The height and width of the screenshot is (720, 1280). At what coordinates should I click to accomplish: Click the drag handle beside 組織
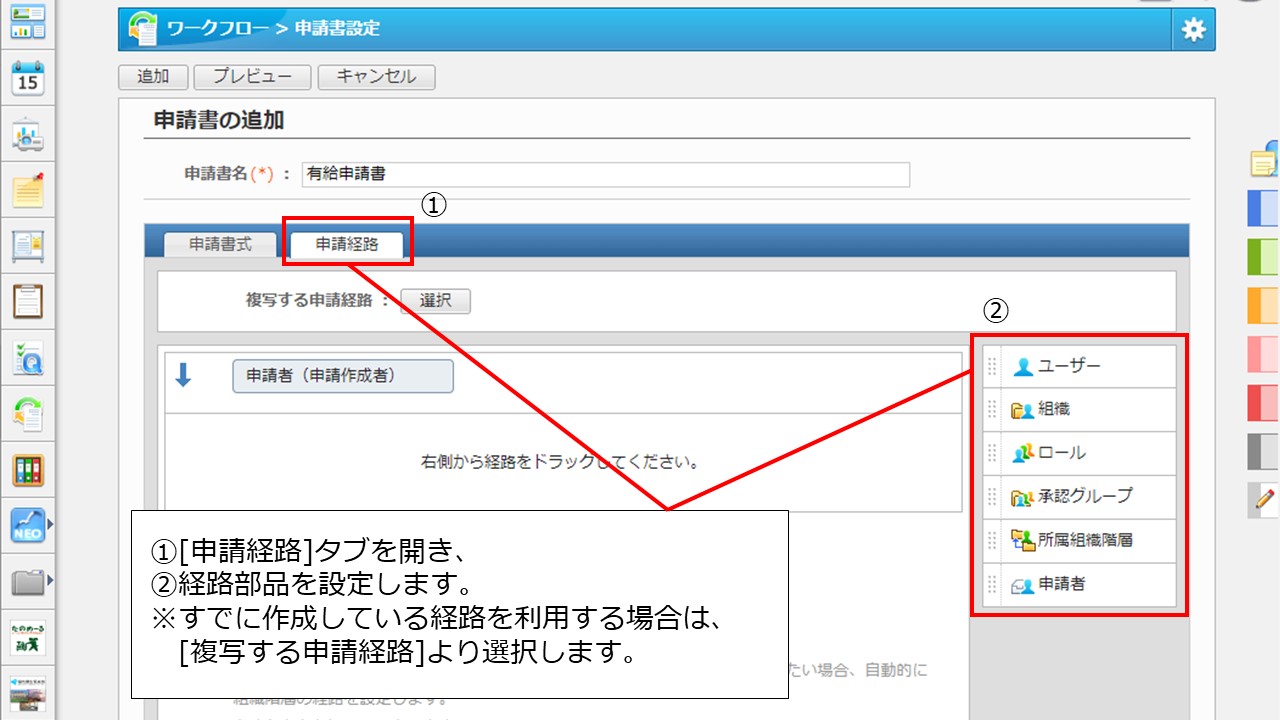coord(992,410)
